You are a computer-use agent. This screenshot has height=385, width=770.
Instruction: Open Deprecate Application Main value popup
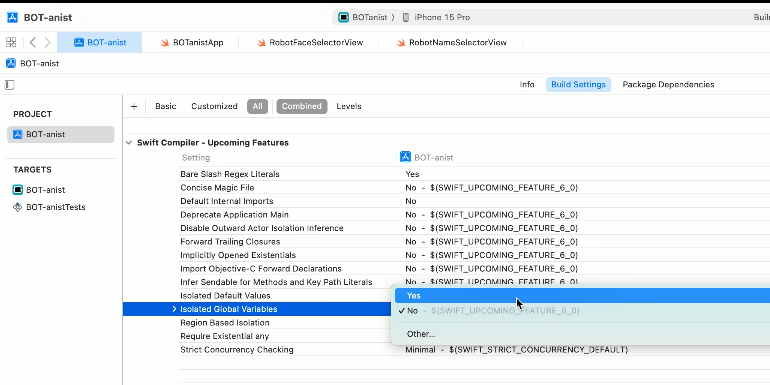pos(491,215)
